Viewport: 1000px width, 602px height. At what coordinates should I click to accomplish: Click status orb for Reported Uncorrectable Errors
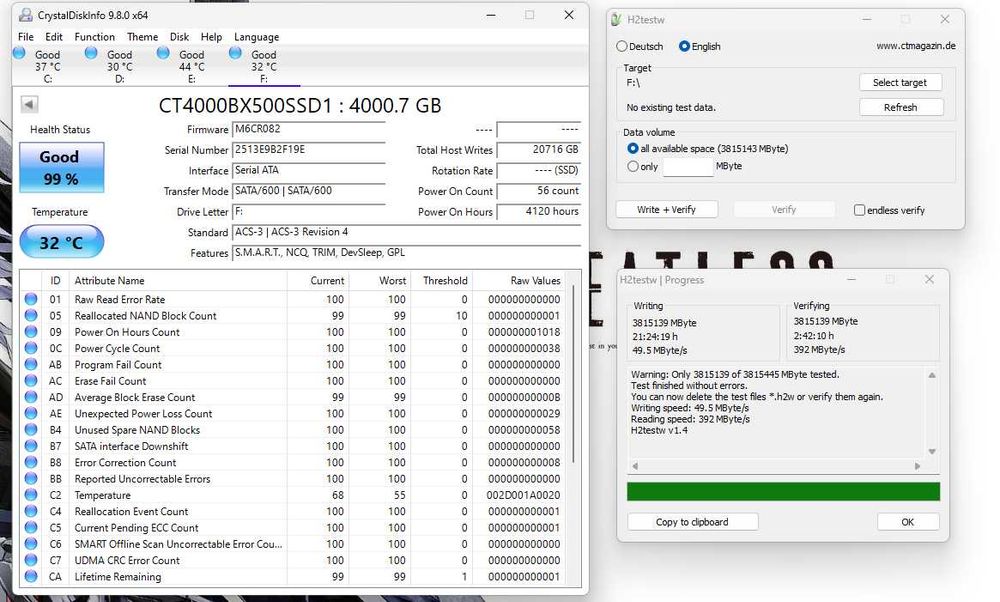pos(31,478)
